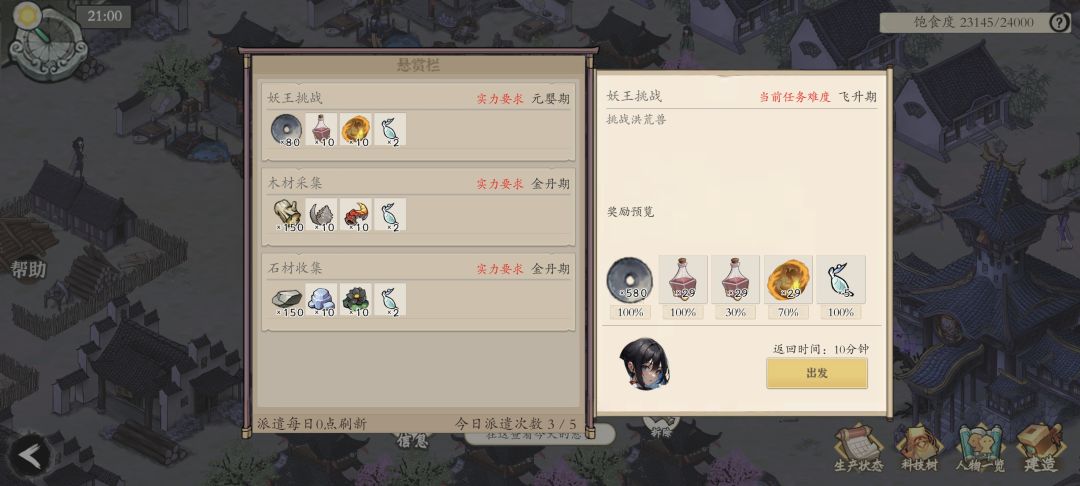The height and width of the screenshot is (486, 1080).
Task: Open the 建造 build menu icon
Action: [x=1040, y=447]
